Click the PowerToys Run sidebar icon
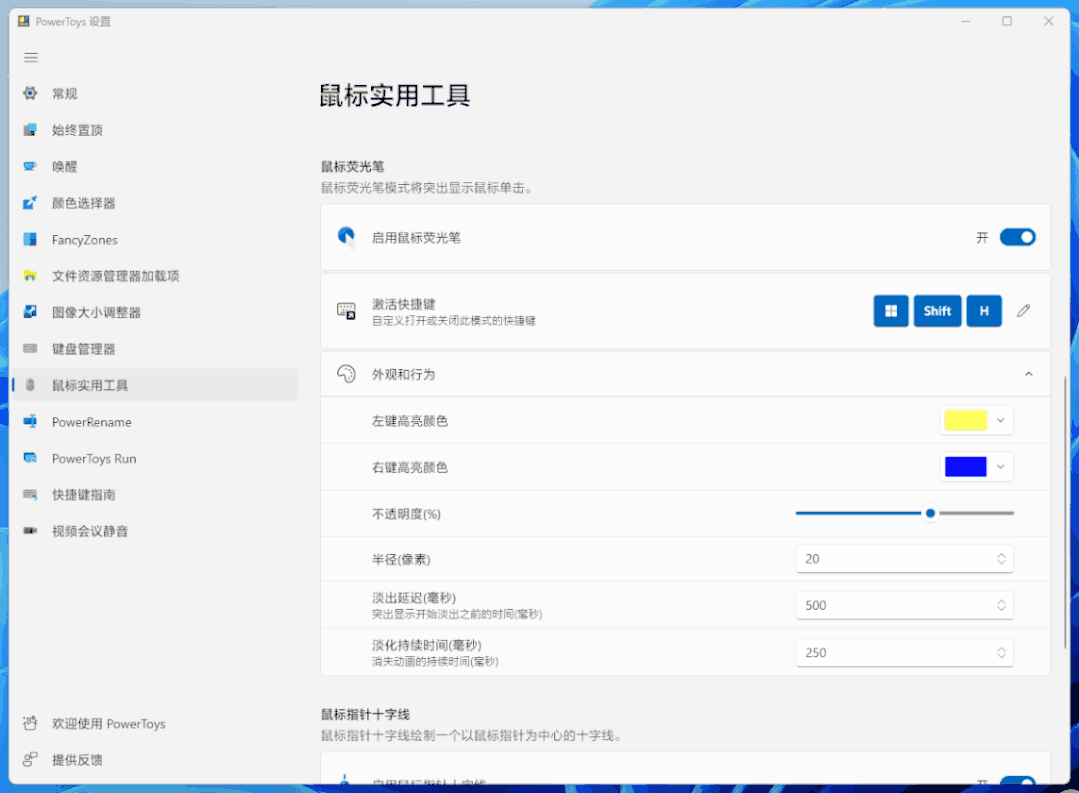 (30, 458)
